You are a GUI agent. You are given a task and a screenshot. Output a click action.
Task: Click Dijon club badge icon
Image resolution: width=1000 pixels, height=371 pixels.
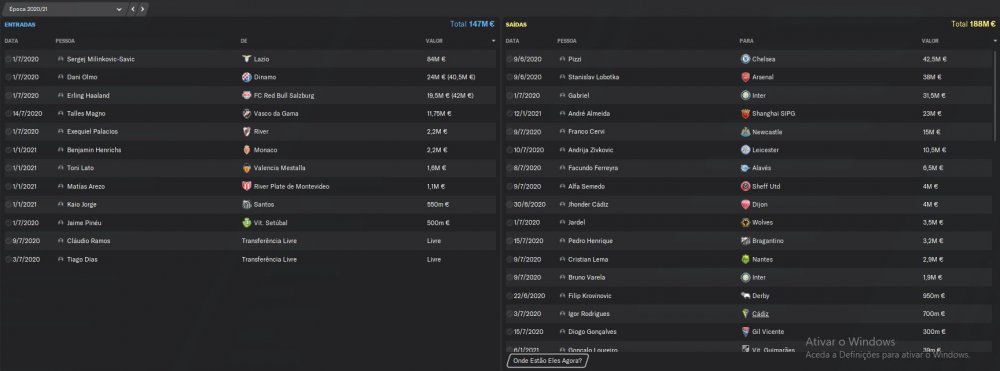coord(745,204)
